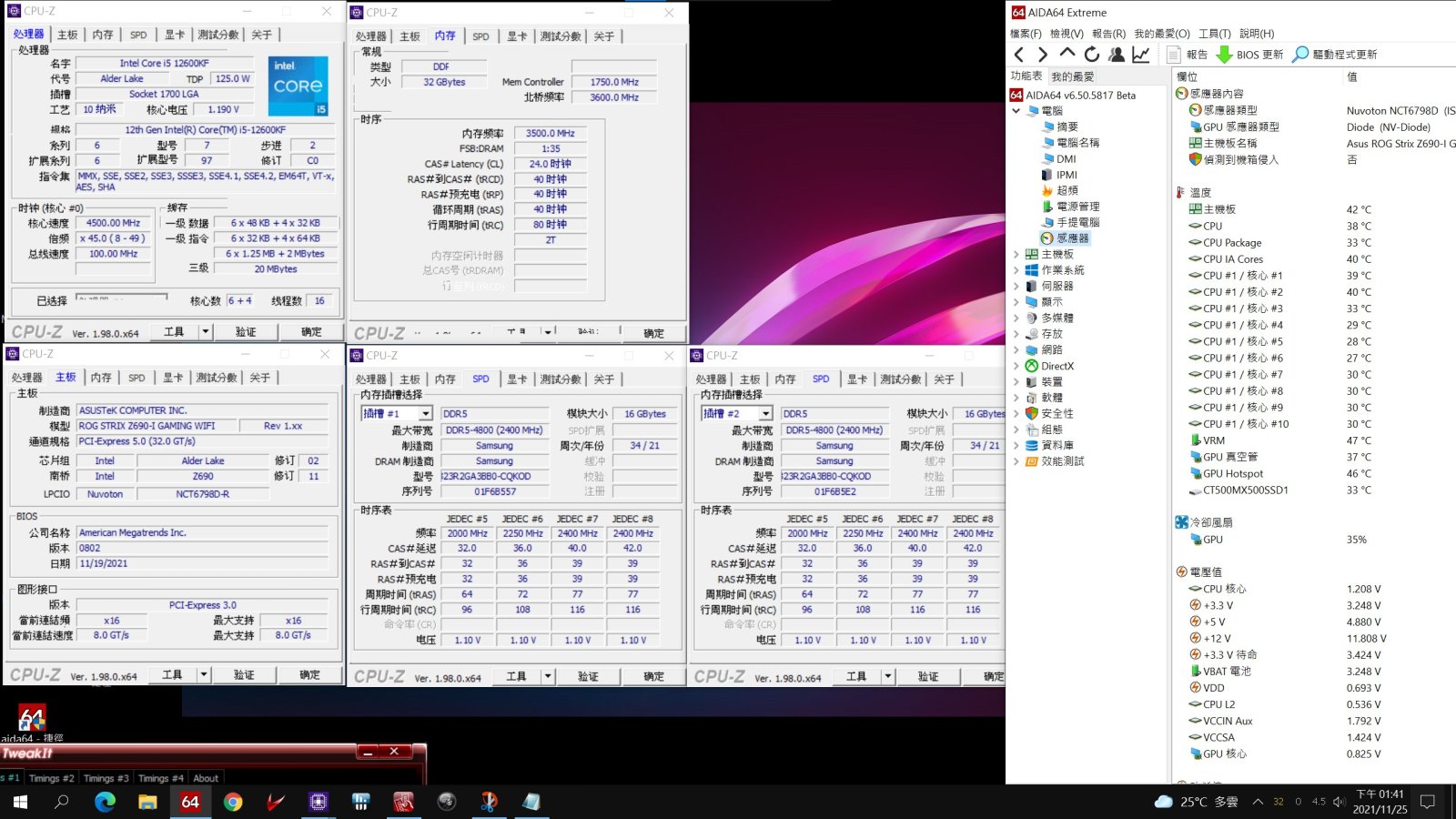Click the AIDA64 user silhouette toolbar icon
Image resolution: width=1456 pixels, height=819 pixels.
click(1117, 55)
